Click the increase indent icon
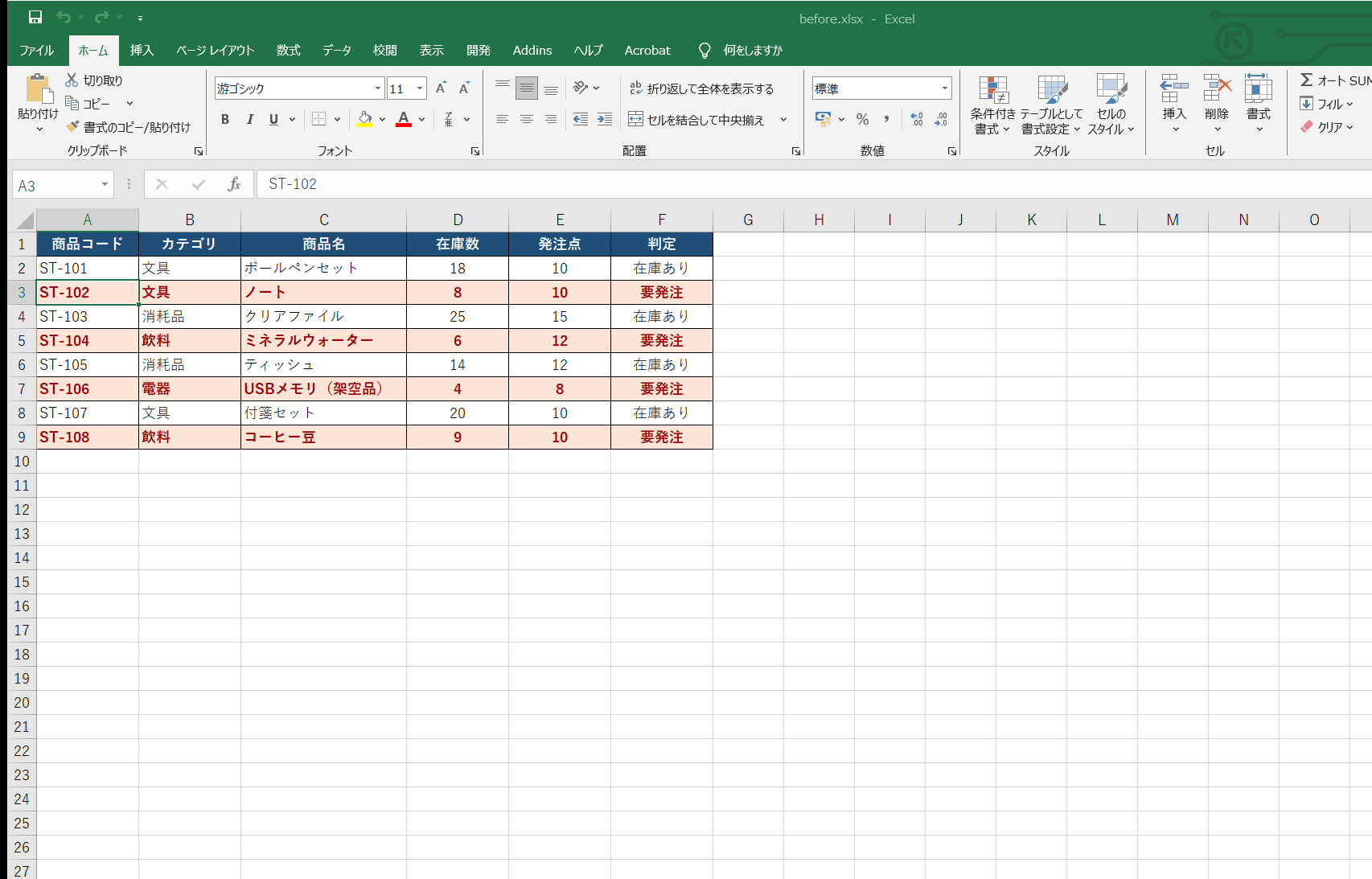Image resolution: width=1372 pixels, height=879 pixels. pyautogui.click(x=605, y=119)
